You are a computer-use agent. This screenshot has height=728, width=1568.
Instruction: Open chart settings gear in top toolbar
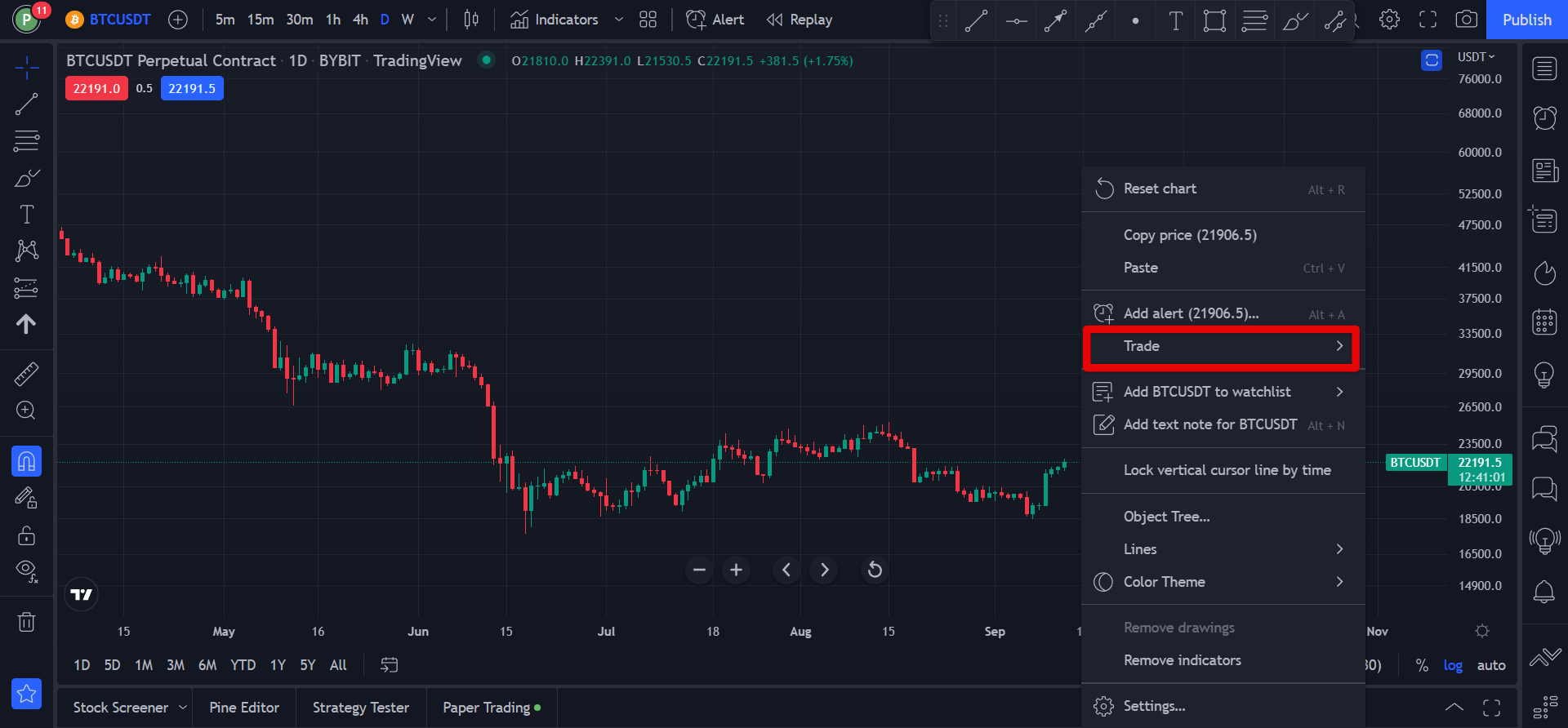tap(1389, 20)
